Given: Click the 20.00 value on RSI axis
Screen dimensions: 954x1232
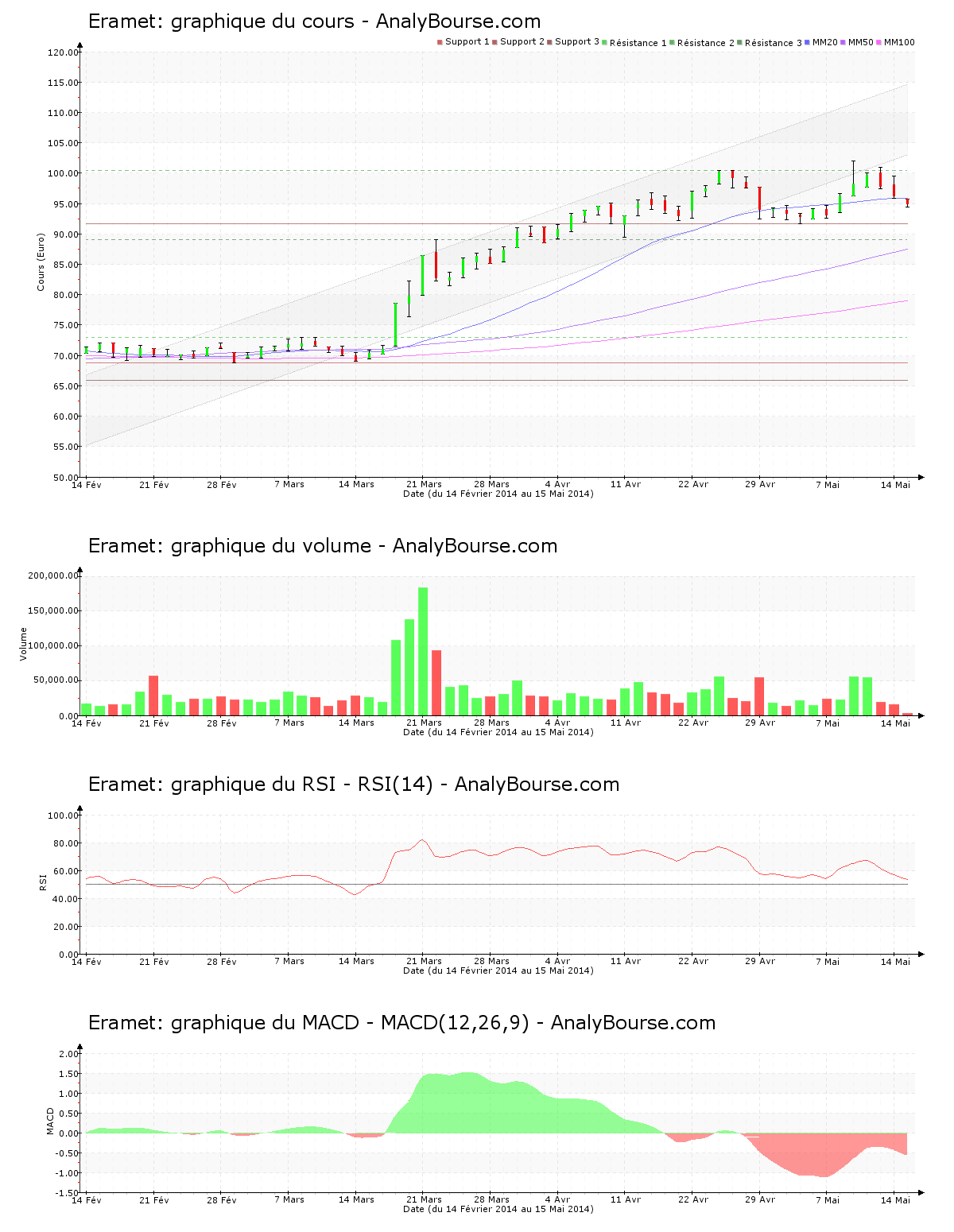Looking at the screenshot, I should click(x=65, y=927).
